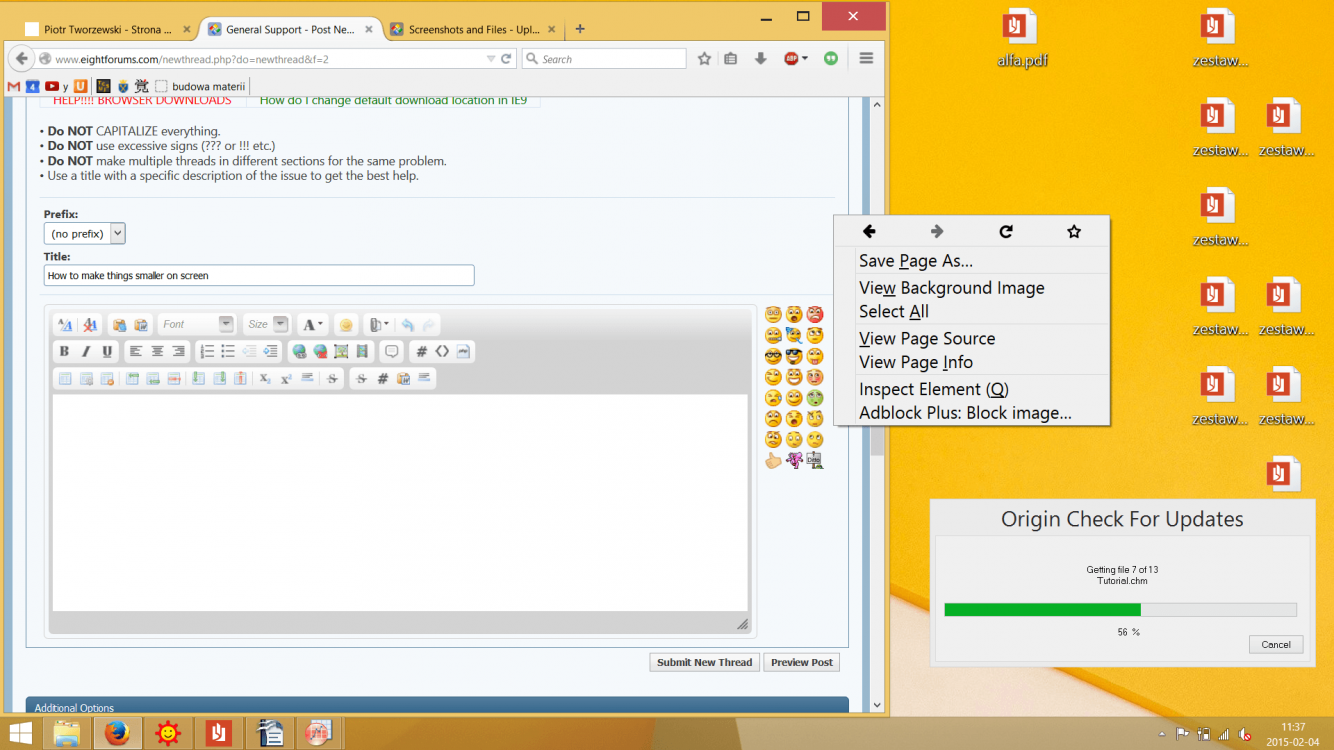Click the ordered list icon
1334x750 pixels.
point(207,351)
